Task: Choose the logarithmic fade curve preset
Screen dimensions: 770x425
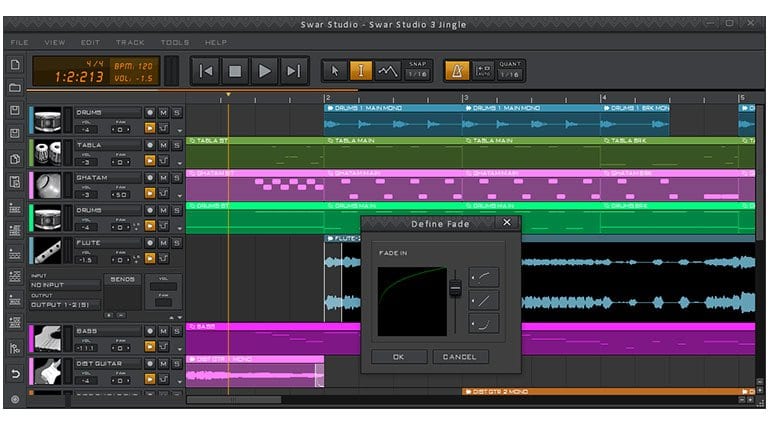Action: click(484, 278)
